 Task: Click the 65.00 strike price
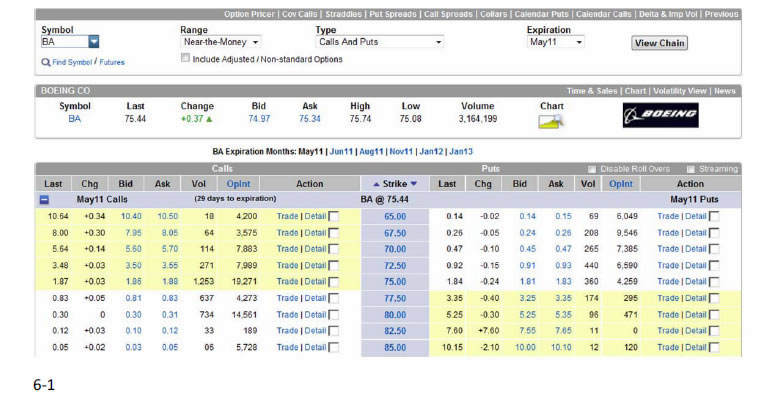395,217
